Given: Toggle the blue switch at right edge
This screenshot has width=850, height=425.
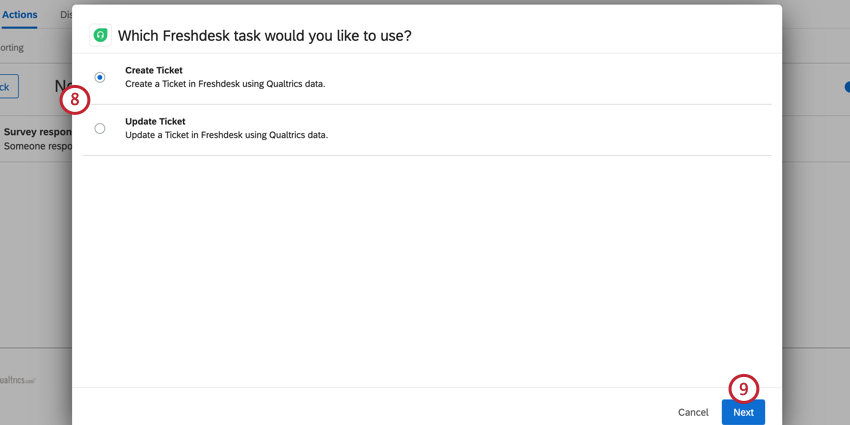Looking at the screenshot, I should tap(846, 87).
